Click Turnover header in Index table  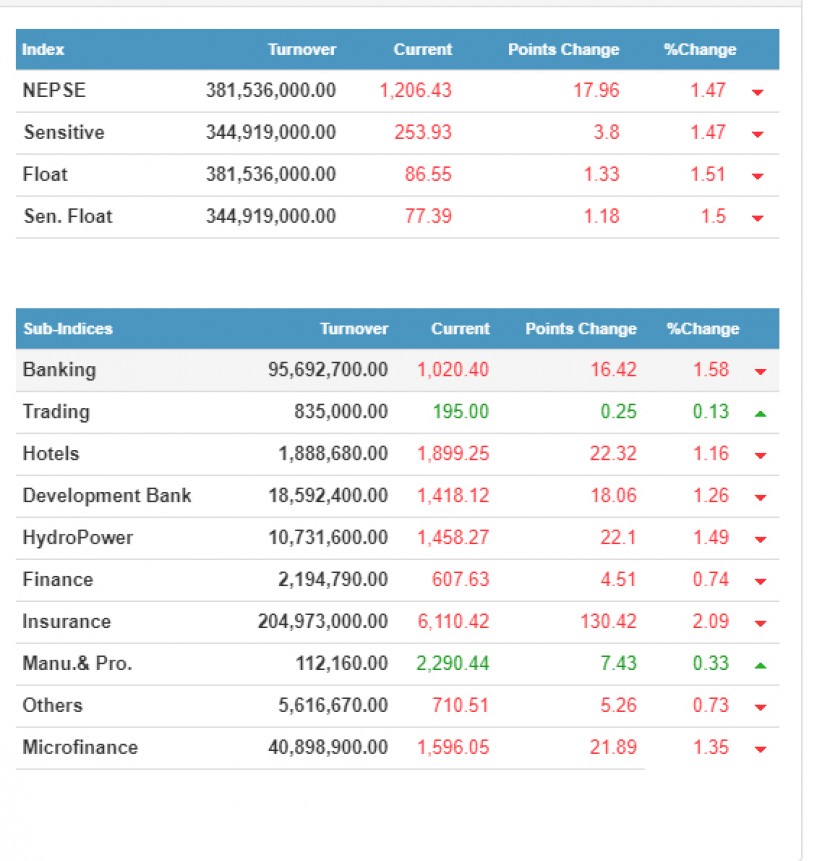302,50
